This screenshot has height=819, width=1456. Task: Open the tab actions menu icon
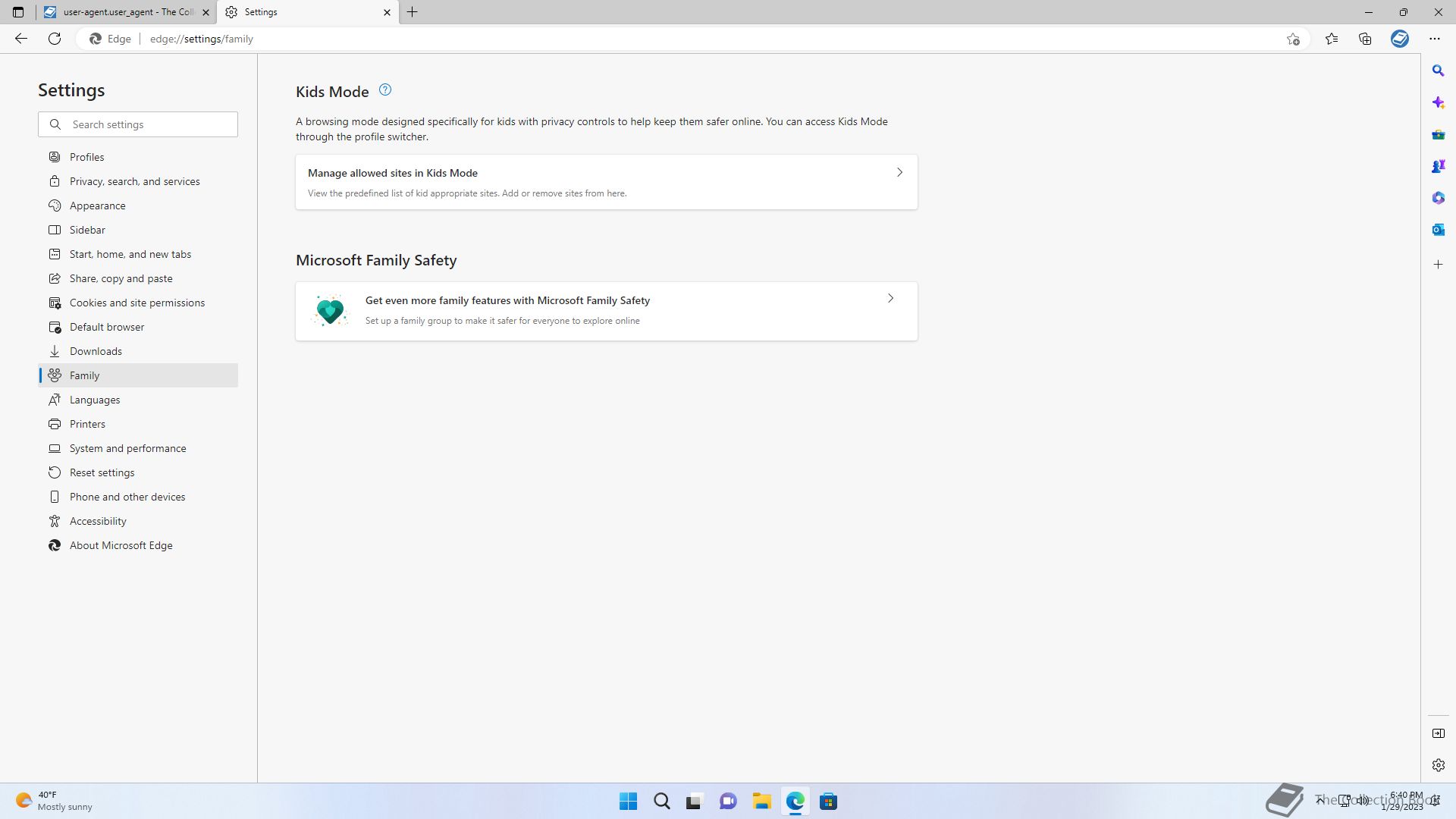[x=18, y=12]
